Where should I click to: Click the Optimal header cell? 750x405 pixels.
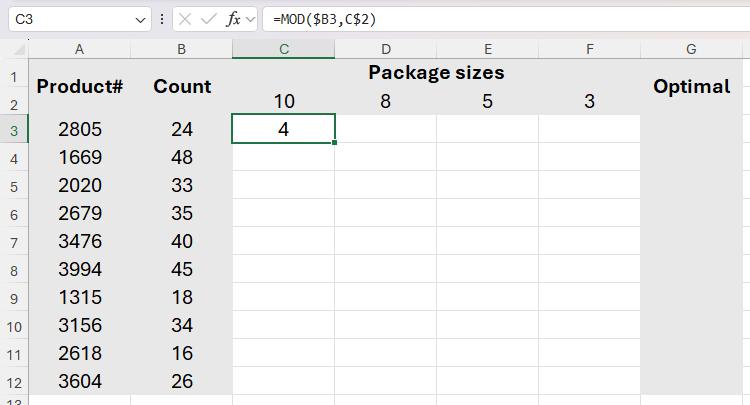691,87
